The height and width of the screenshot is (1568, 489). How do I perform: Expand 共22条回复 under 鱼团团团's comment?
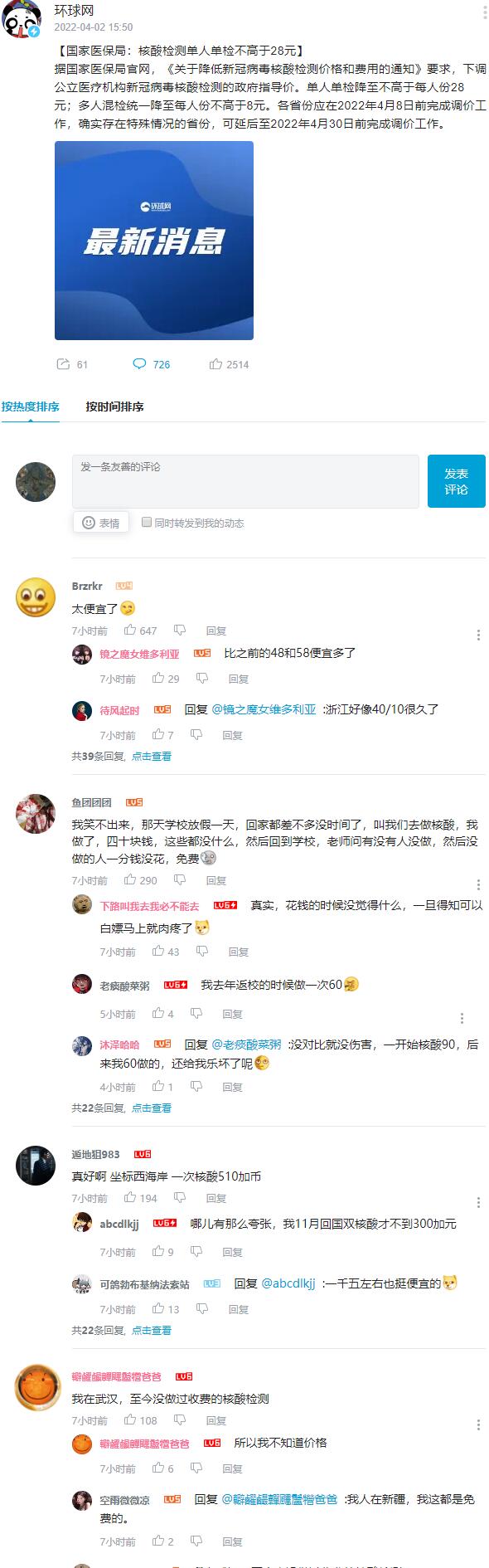point(122,1108)
